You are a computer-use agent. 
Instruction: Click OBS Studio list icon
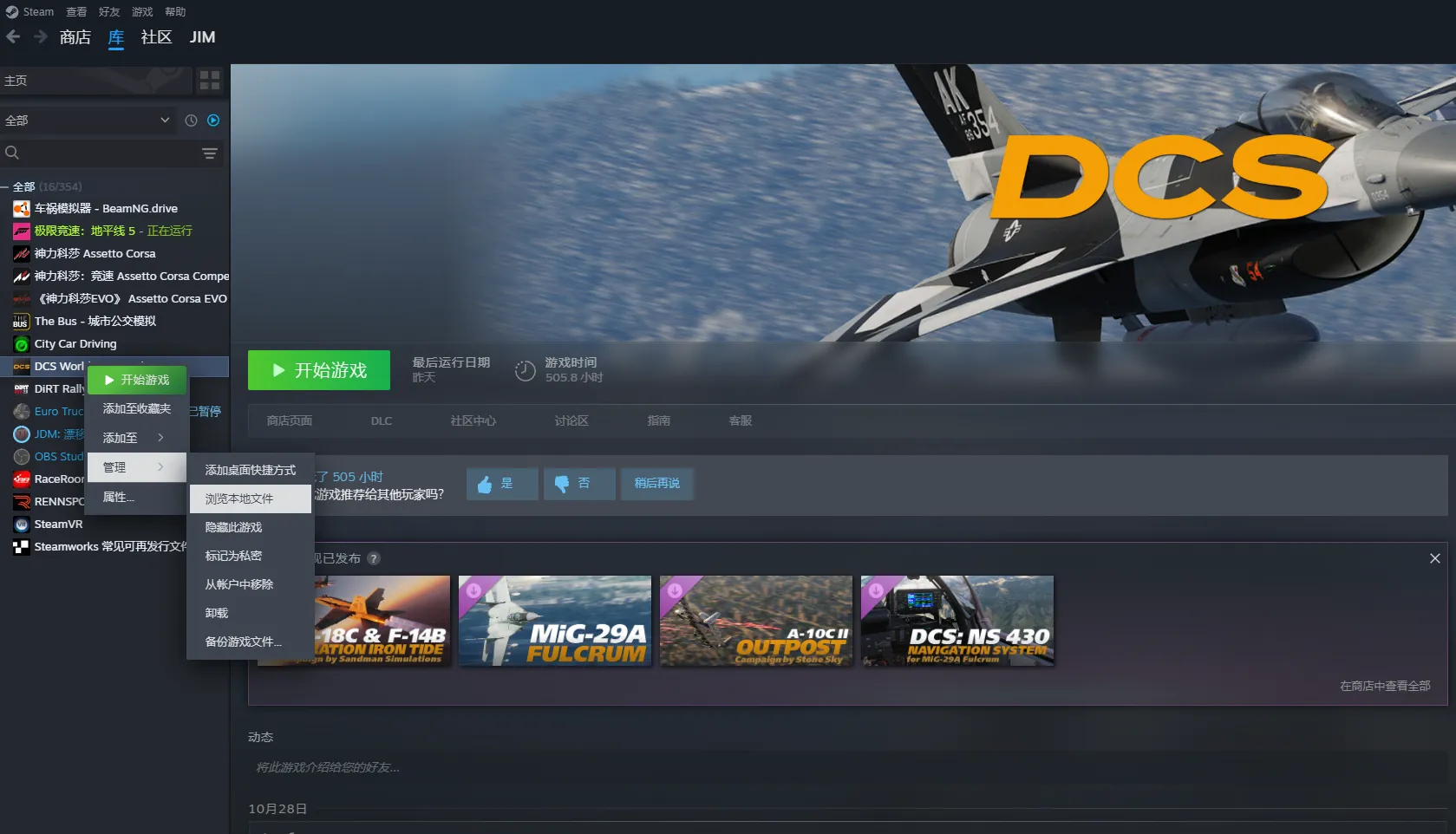(22, 456)
